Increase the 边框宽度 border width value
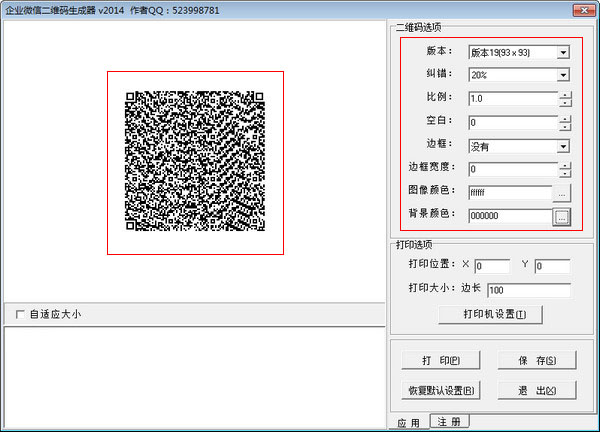Viewport: 600px width, 432px height. pos(565,166)
